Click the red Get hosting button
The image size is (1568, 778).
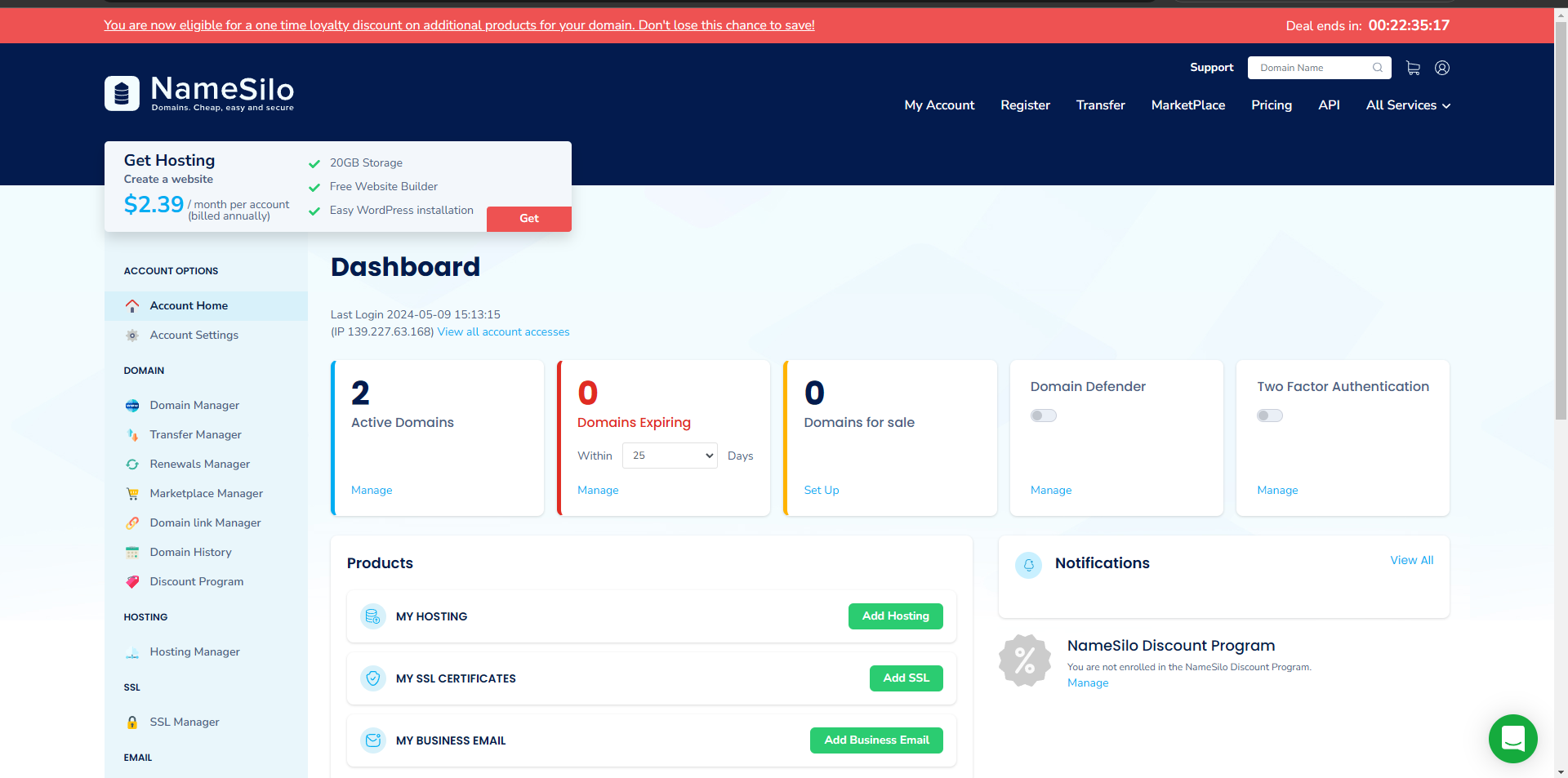pos(529,219)
